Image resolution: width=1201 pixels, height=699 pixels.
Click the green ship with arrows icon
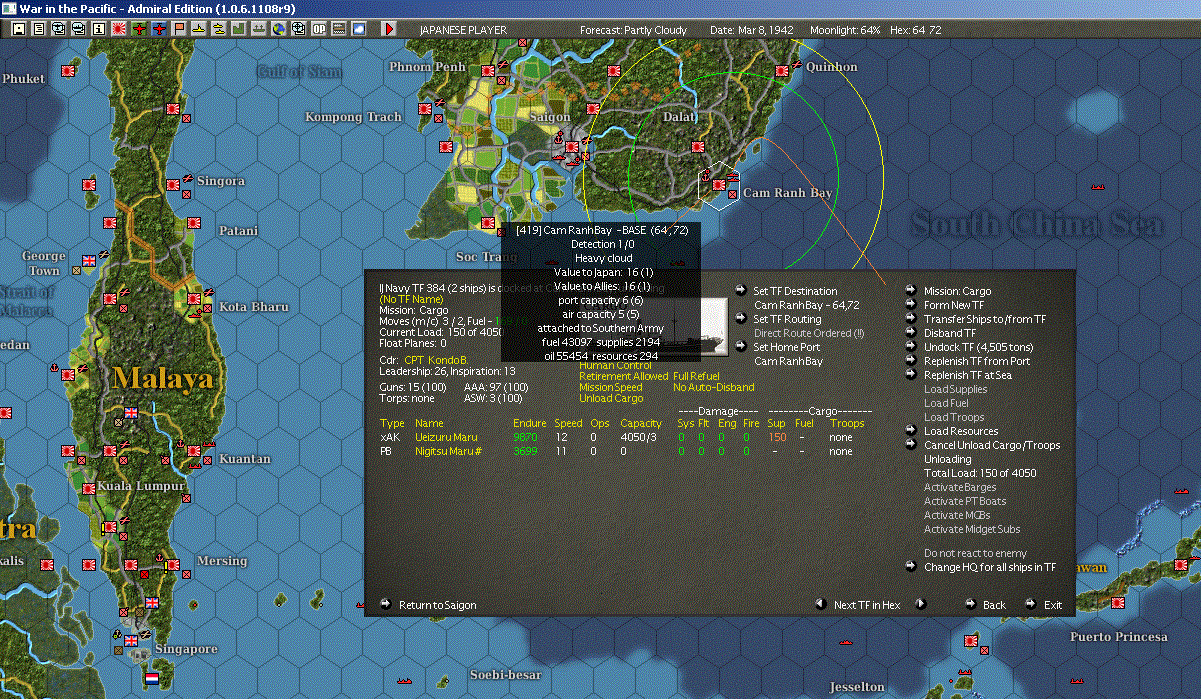[259, 29]
